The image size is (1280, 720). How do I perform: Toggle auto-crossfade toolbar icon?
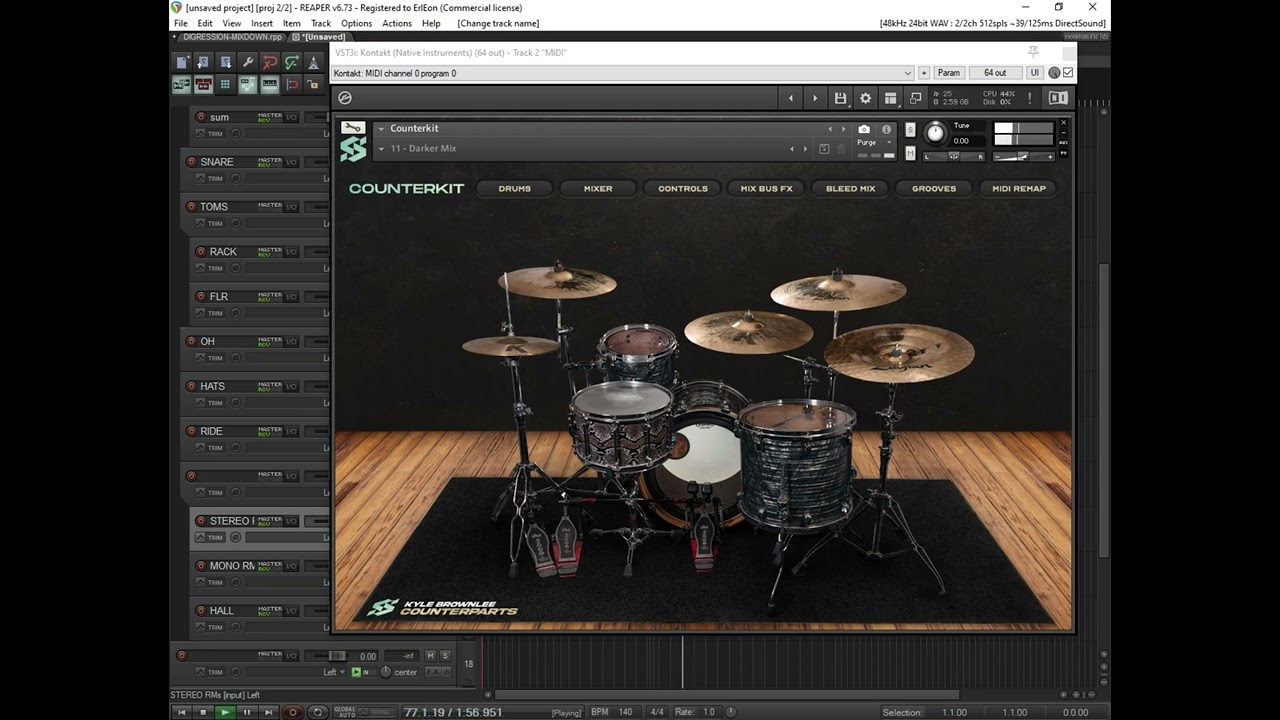coord(181,85)
